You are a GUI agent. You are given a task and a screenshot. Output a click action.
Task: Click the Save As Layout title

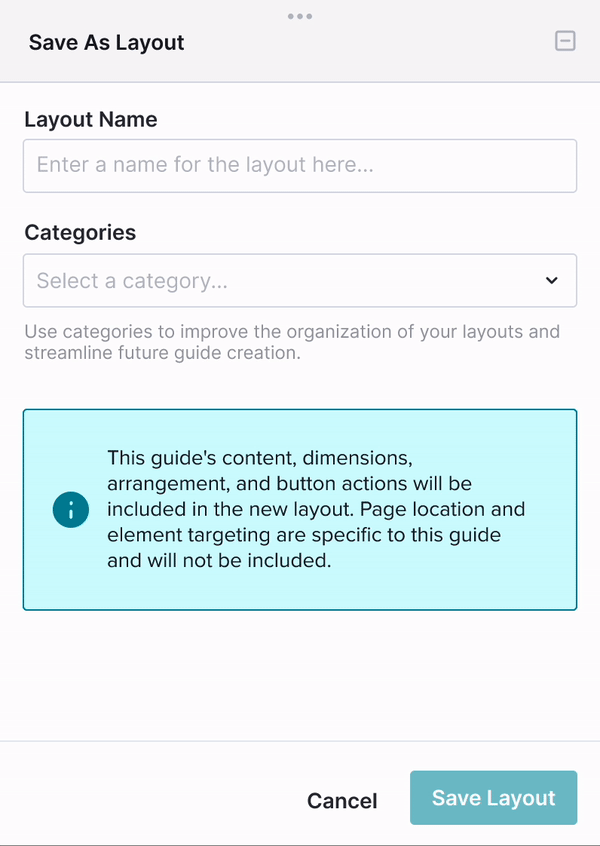pos(106,42)
